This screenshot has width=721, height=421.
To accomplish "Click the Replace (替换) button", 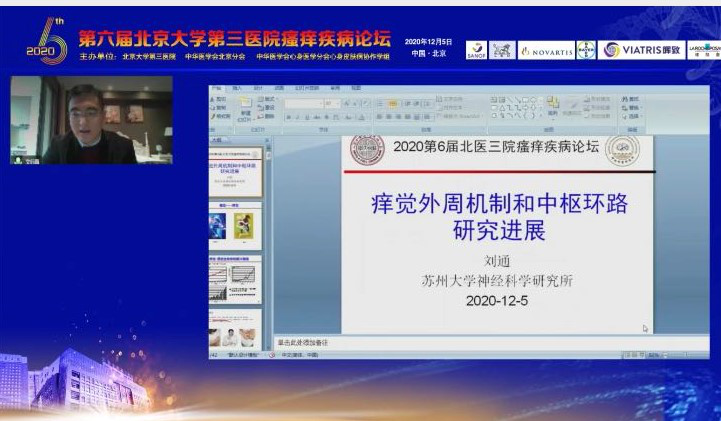I will coord(630,108).
